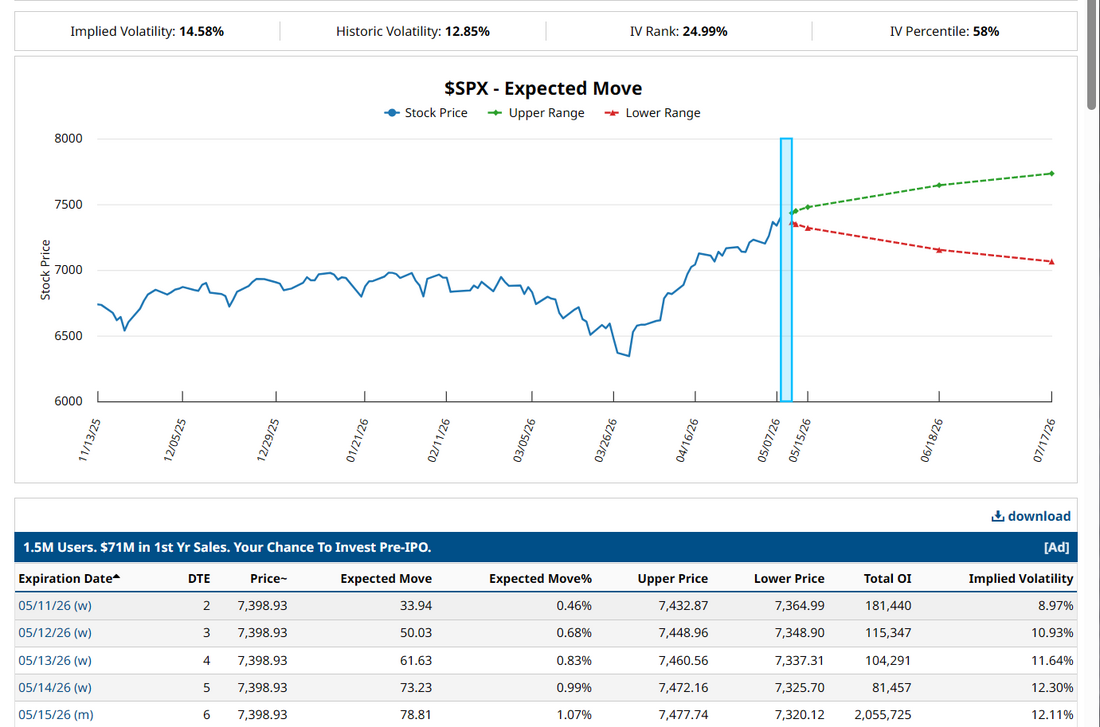Click the sort arrow beside Expiration Date

click(x=116, y=577)
